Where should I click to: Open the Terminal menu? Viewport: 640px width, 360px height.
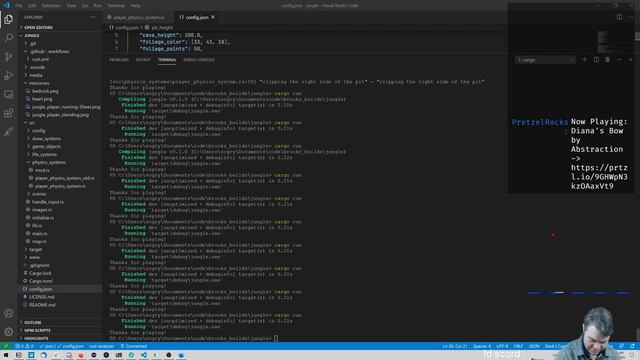(116, 6)
